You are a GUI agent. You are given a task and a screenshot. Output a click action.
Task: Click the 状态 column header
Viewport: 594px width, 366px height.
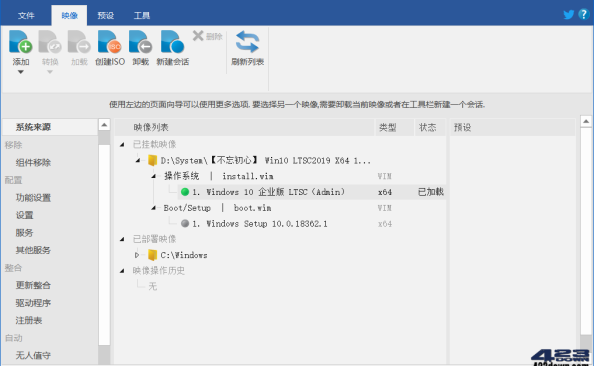tap(430, 127)
